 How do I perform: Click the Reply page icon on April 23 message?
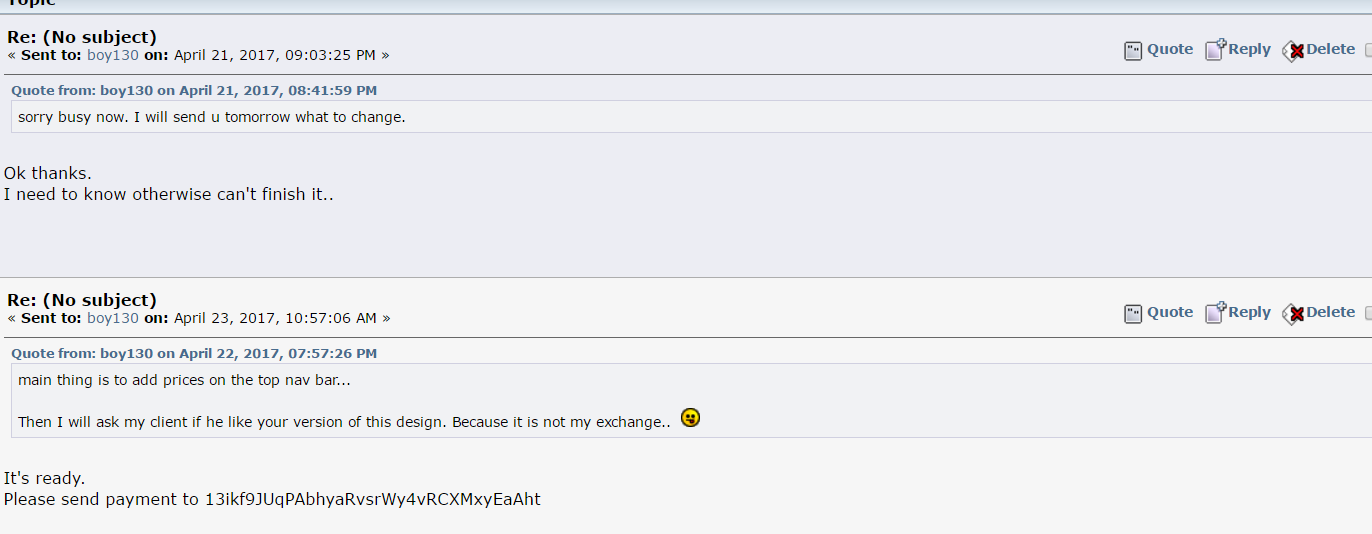1215,313
